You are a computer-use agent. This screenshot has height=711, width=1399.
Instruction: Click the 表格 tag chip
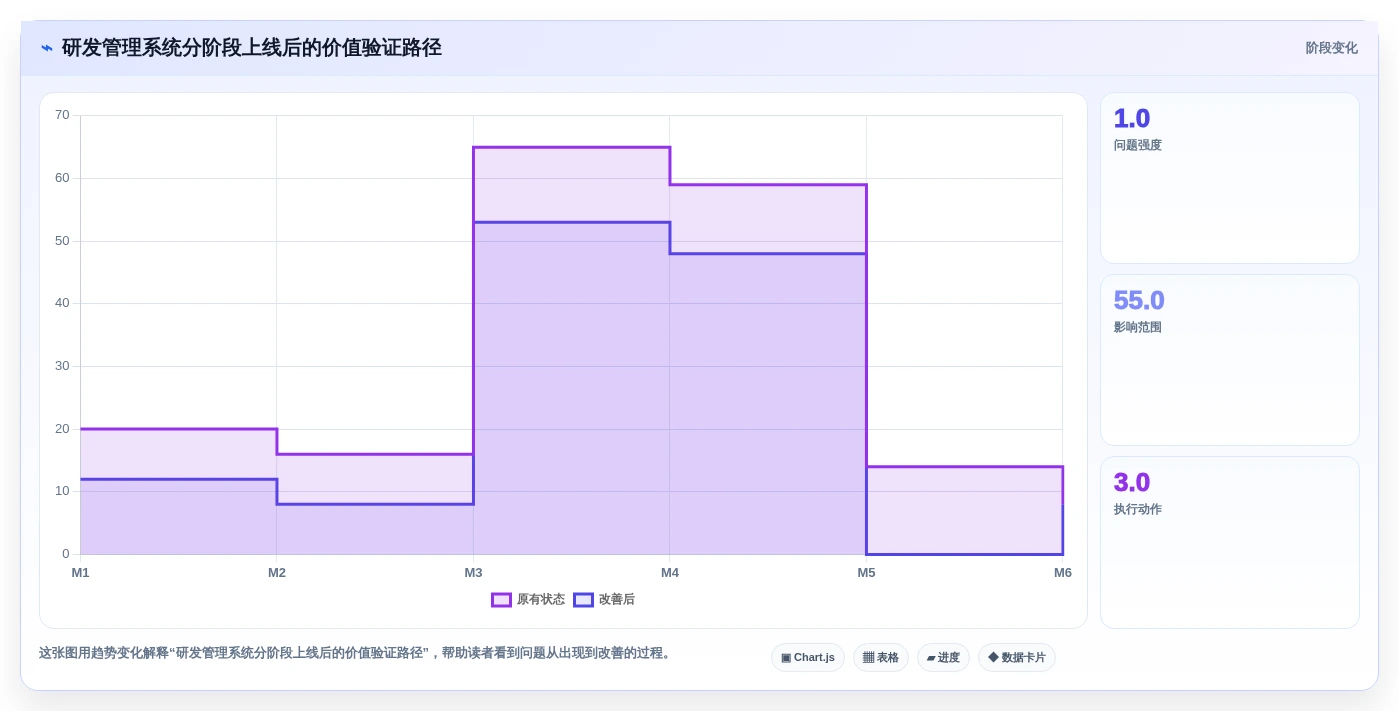tap(881, 658)
